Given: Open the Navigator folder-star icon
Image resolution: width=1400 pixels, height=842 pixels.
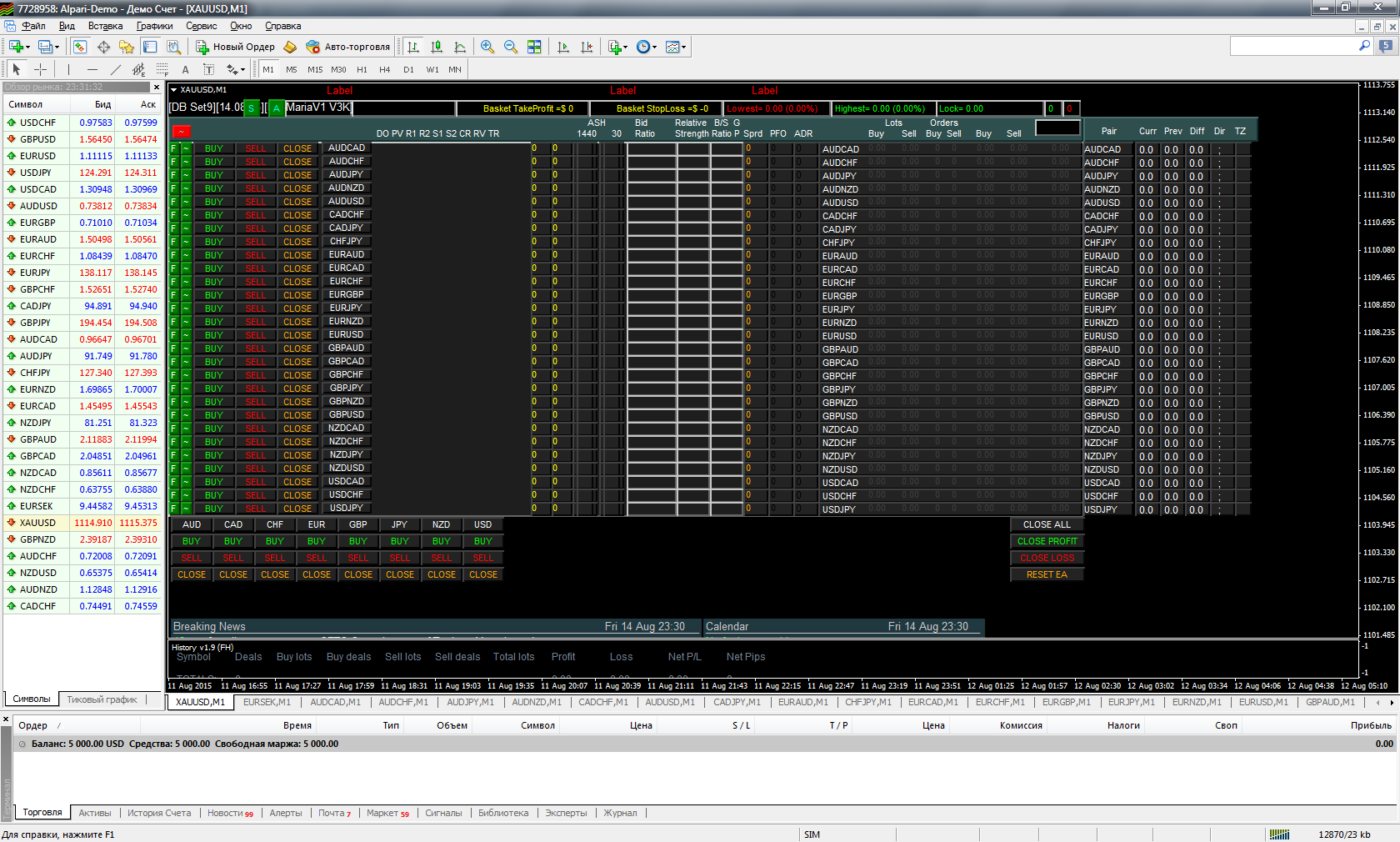Looking at the screenshot, I should (127, 47).
